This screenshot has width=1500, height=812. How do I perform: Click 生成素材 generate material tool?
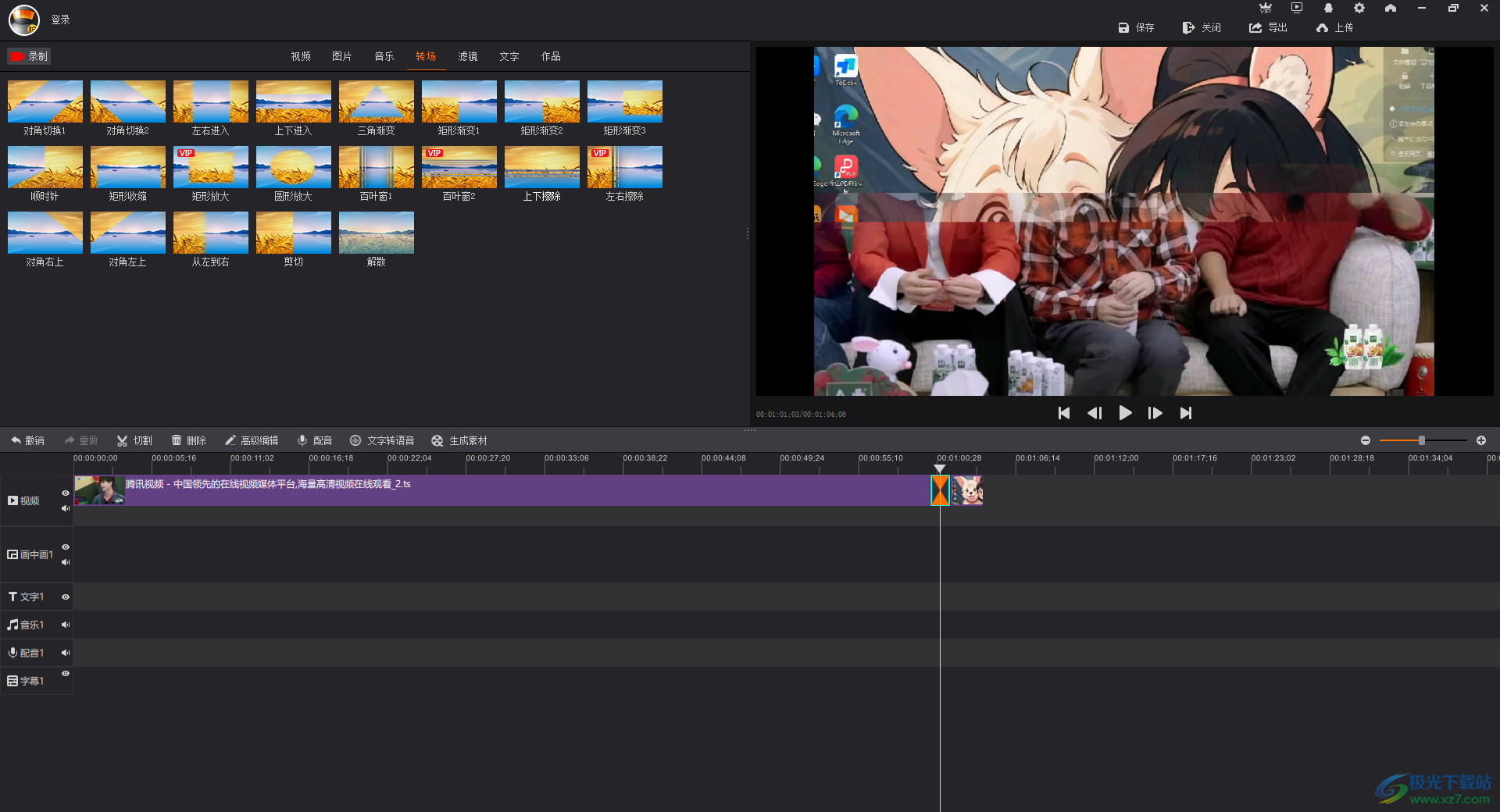tap(459, 440)
